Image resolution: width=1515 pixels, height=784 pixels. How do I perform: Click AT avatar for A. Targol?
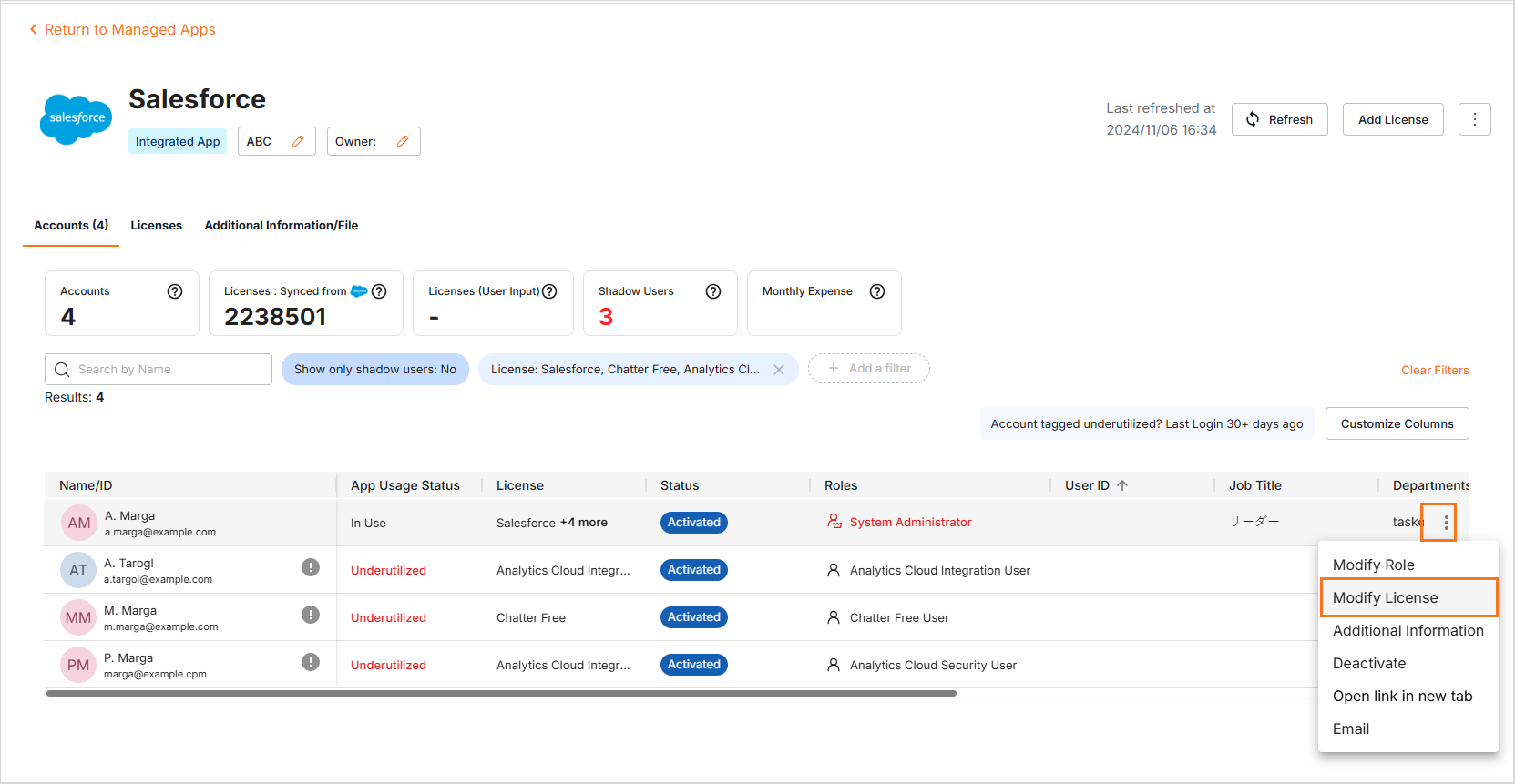(x=78, y=570)
